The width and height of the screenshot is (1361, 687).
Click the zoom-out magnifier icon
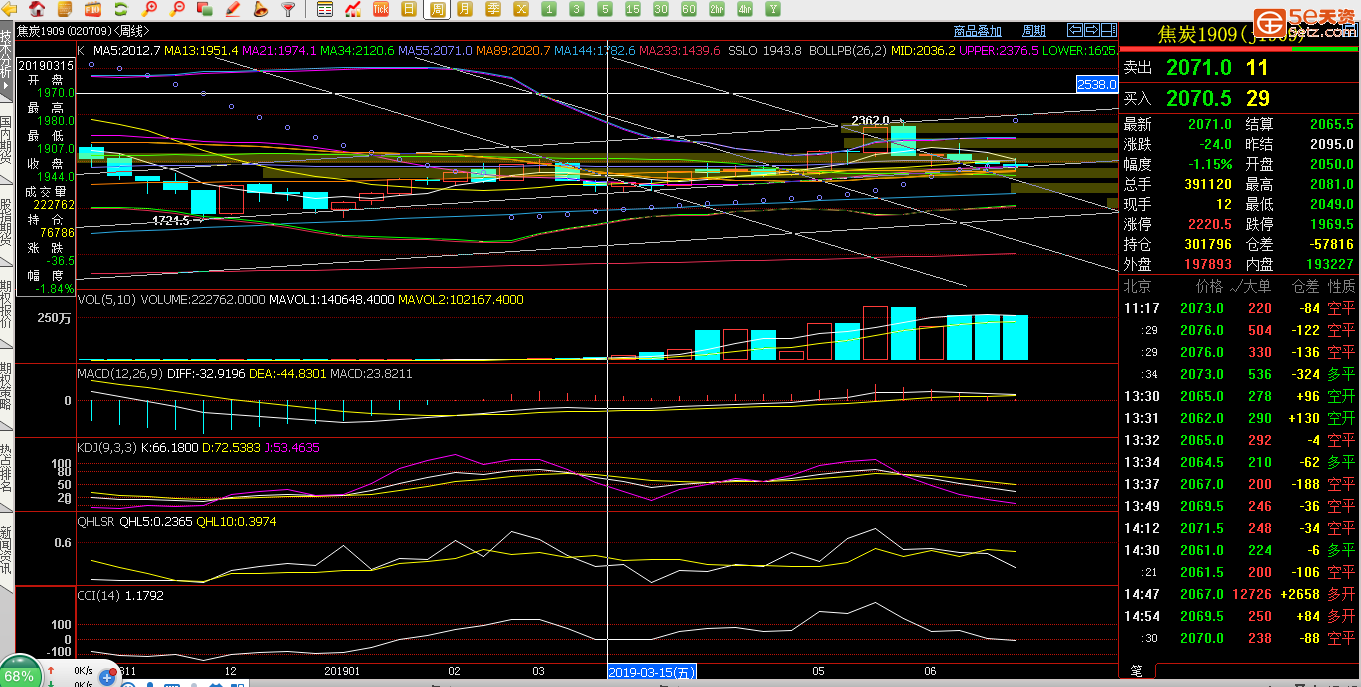178,9
